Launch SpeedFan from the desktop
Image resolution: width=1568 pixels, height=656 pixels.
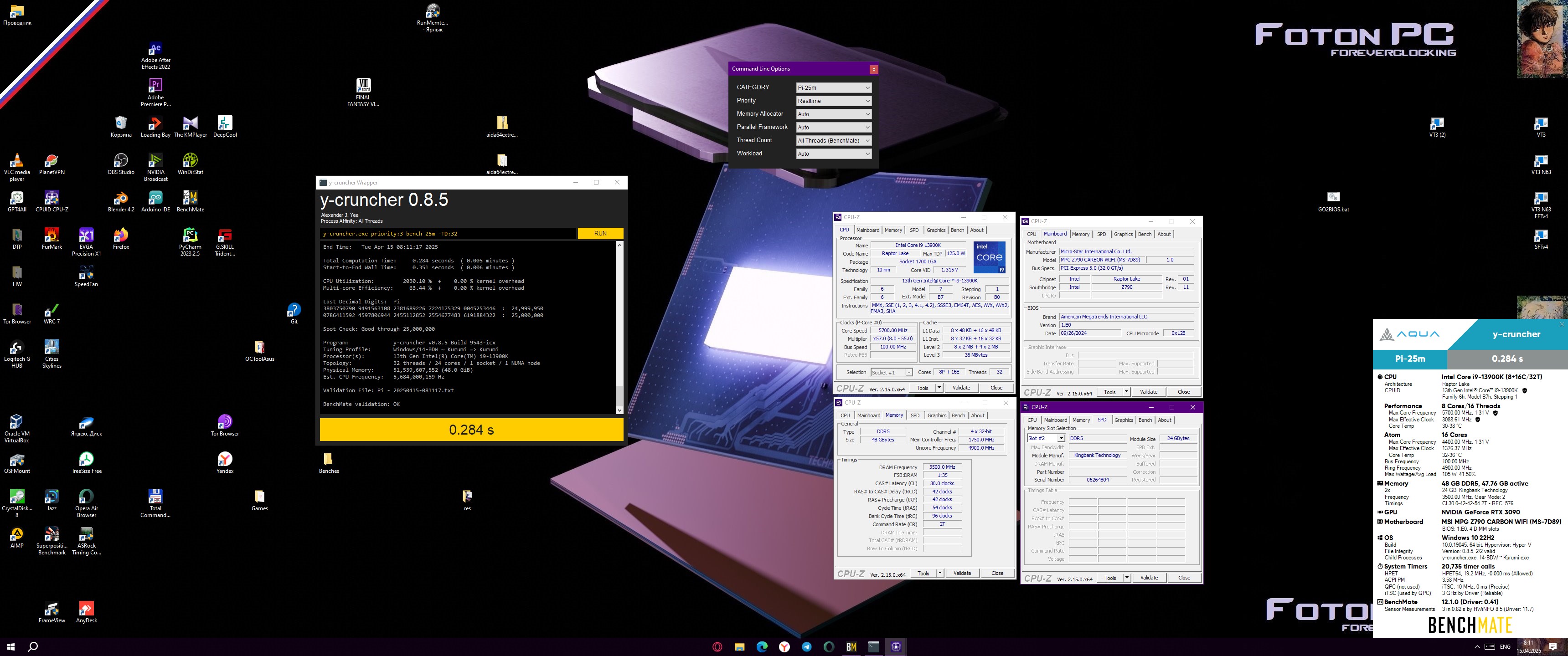click(x=86, y=276)
